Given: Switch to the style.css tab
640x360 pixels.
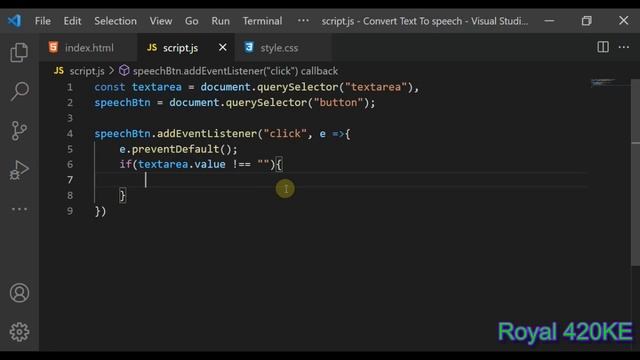Looking at the screenshot, I should click(x=283, y=47).
